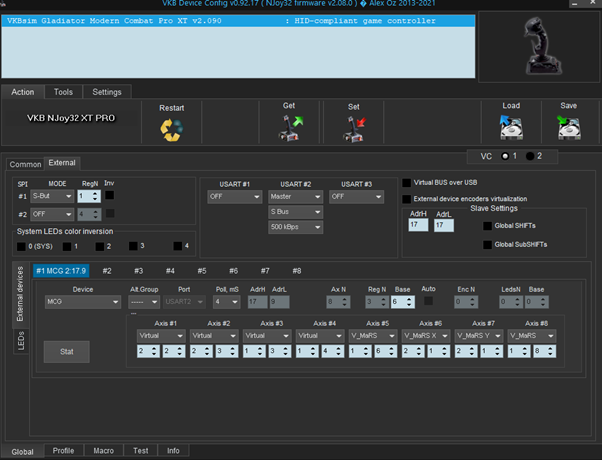Screen dimensions: 602x460
Task: Open SPI #1 mode dropdown S-But
Action: [x=52, y=196]
